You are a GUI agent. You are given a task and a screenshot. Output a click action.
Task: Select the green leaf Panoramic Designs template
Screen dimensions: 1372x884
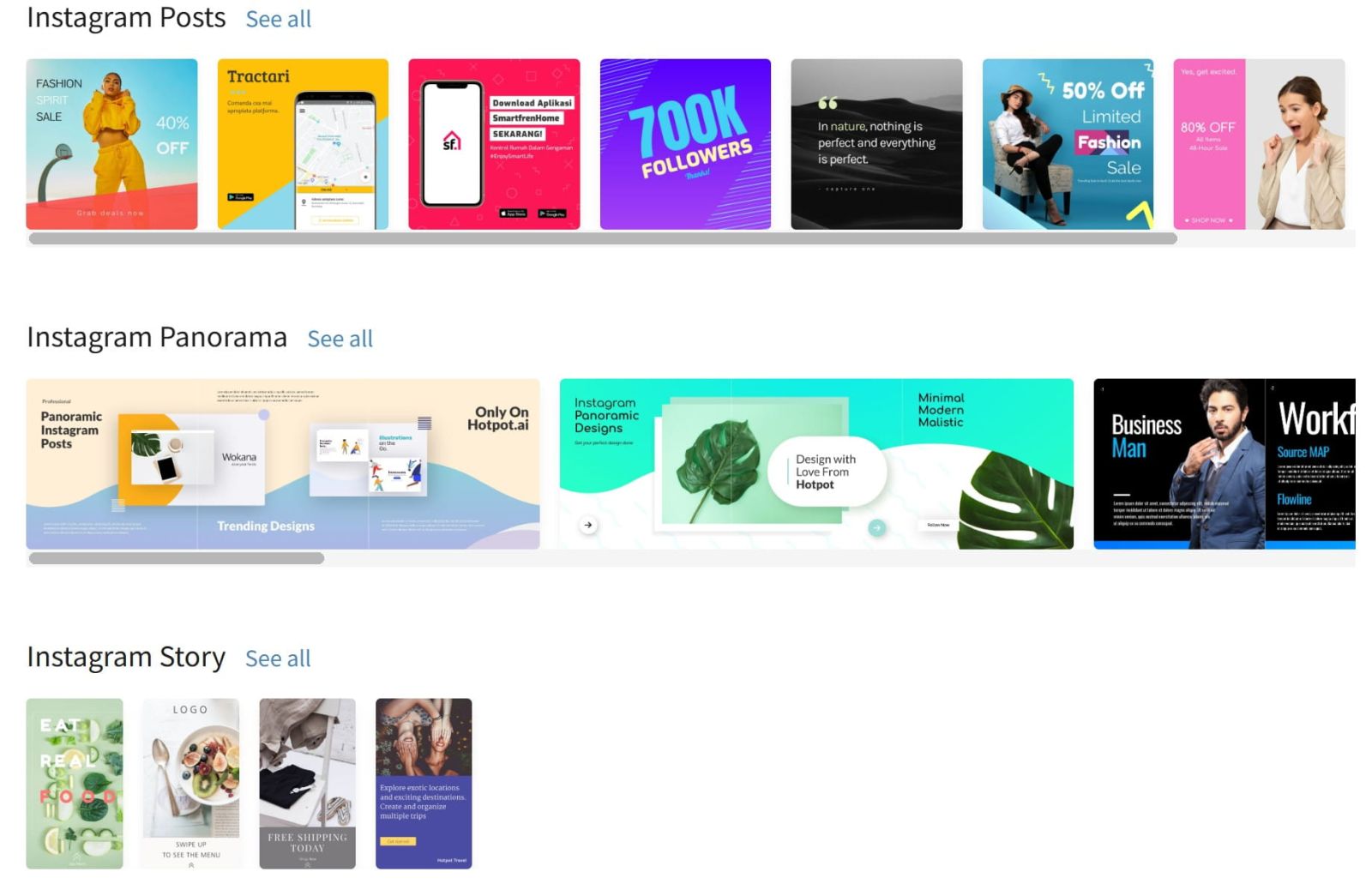(816, 464)
